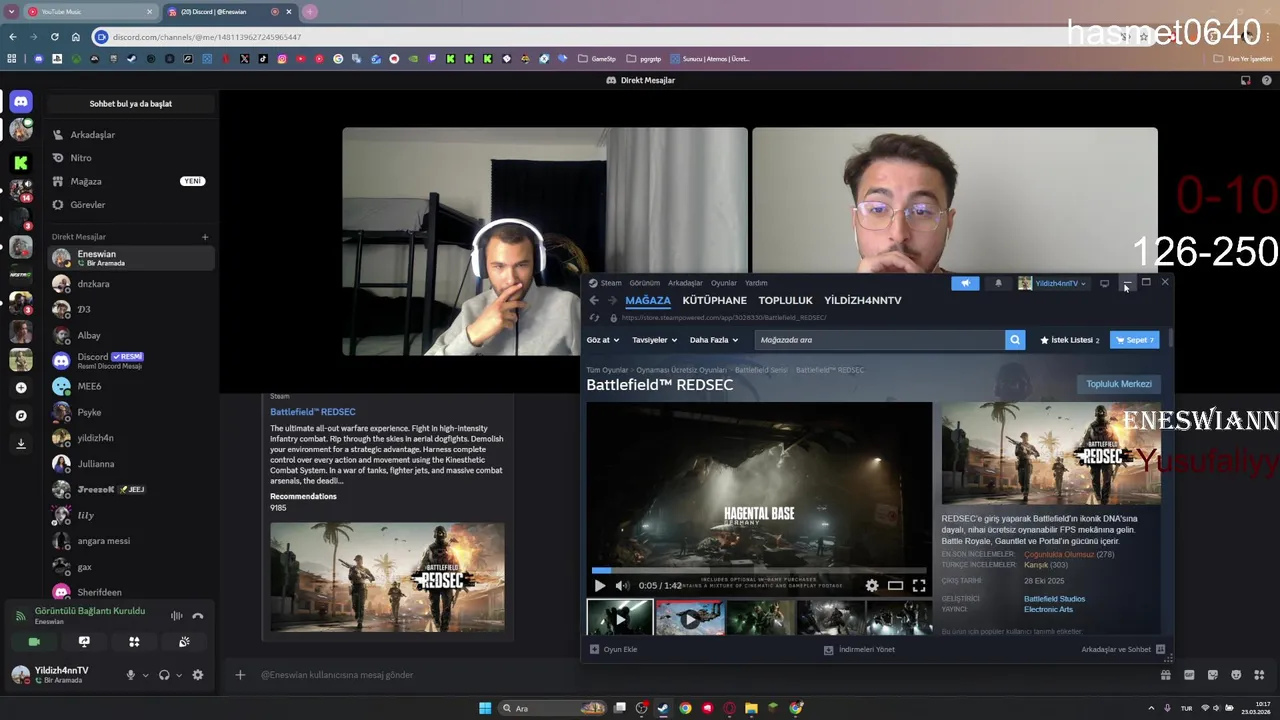Open Psyke direct message
1280x720 pixels.
pyautogui.click(x=130, y=412)
